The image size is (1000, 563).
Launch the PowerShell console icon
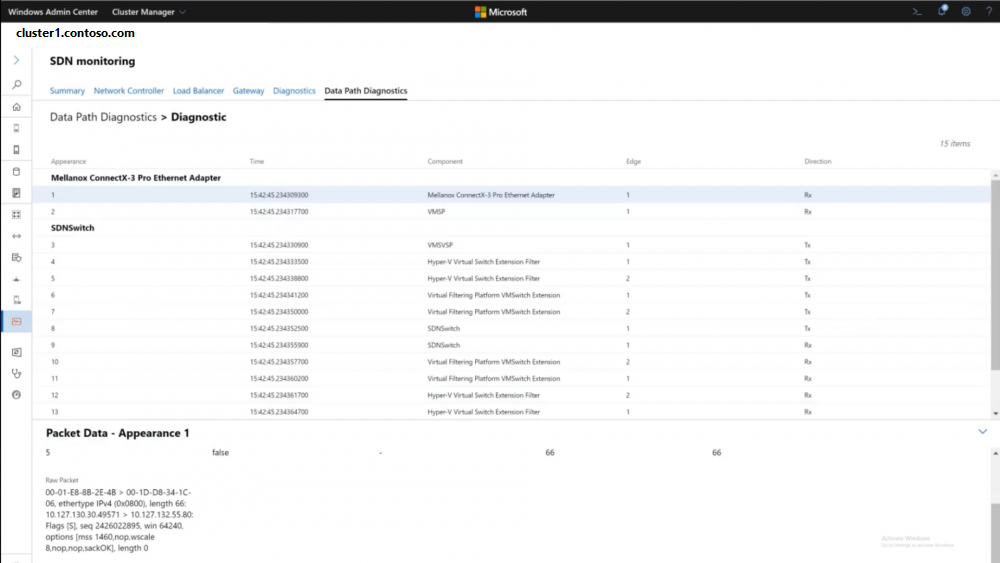point(917,11)
